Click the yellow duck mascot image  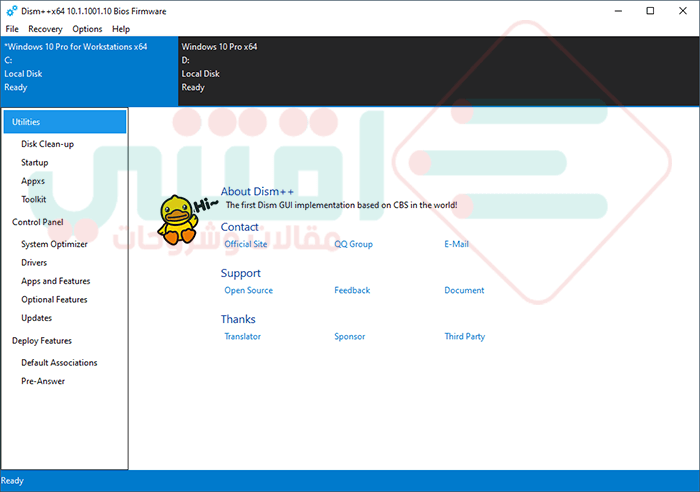tap(178, 220)
